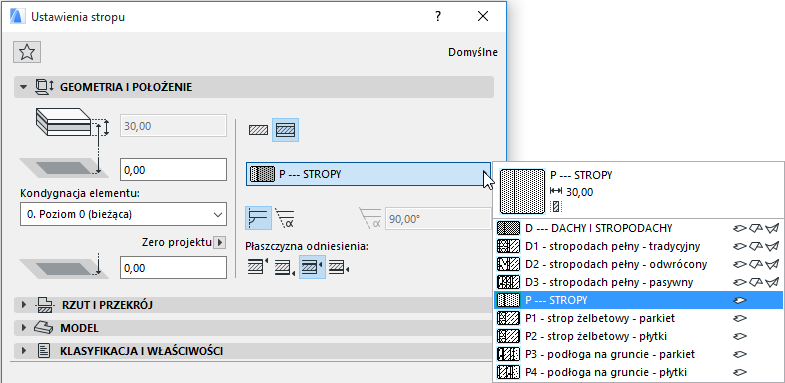Click the 90,00° edge angle field
The height and width of the screenshot is (383, 785).
point(438,219)
